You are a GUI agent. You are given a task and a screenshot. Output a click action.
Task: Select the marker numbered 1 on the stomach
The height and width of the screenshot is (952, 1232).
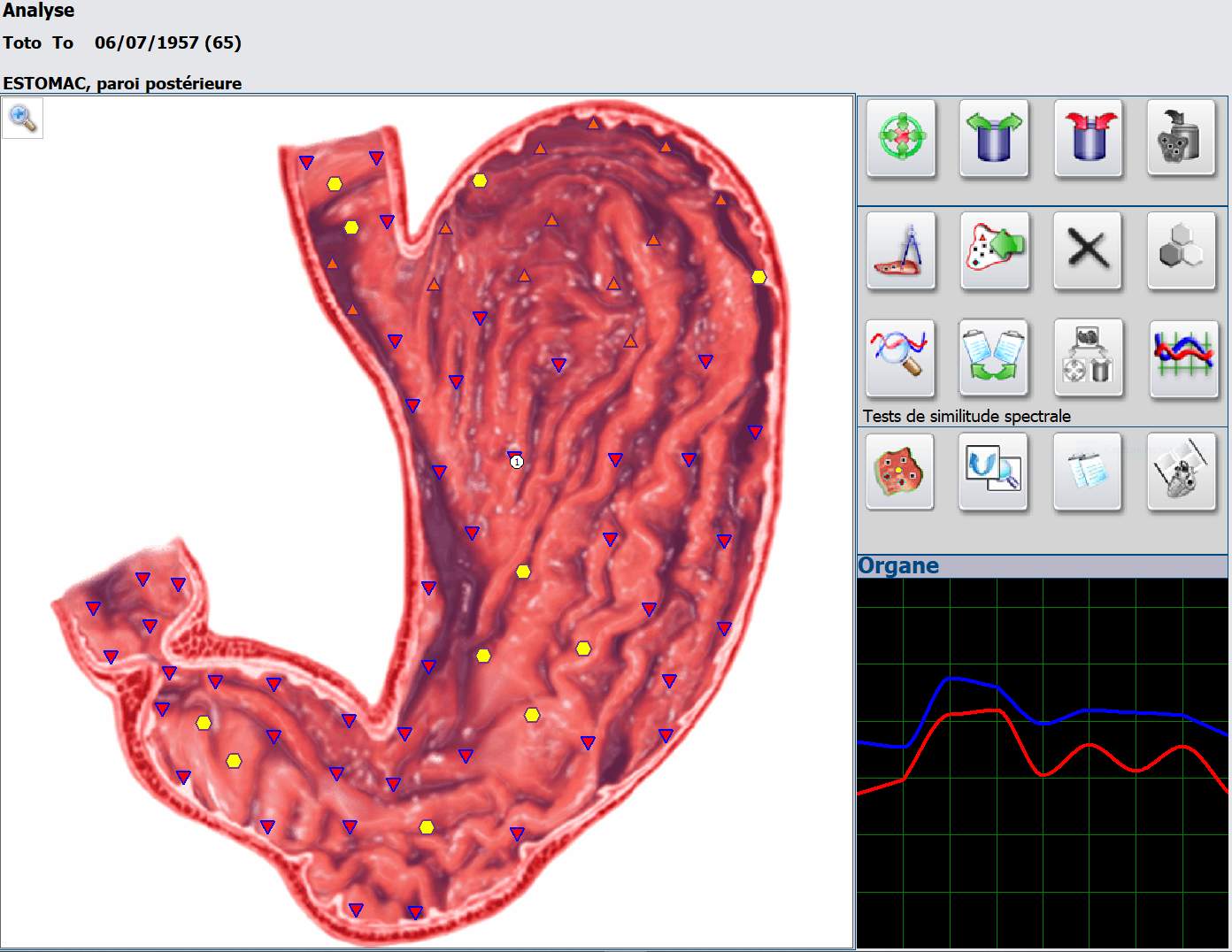pos(517,461)
